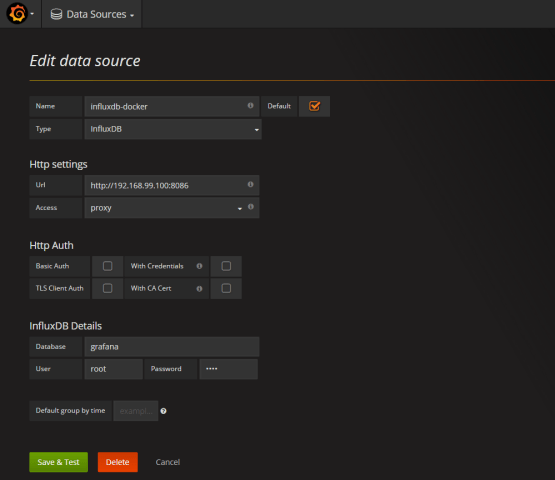Click the dropdown caret next to the Grafana logo
The image size is (555, 480).
(32, 14)
